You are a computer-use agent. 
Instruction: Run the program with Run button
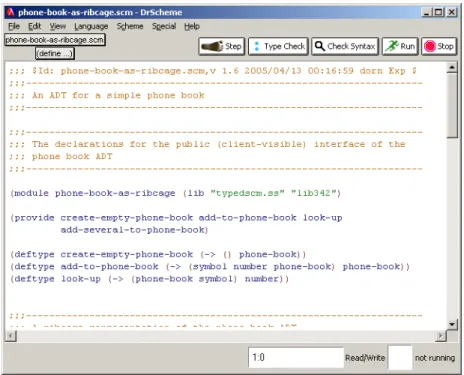tap(400, 46)
